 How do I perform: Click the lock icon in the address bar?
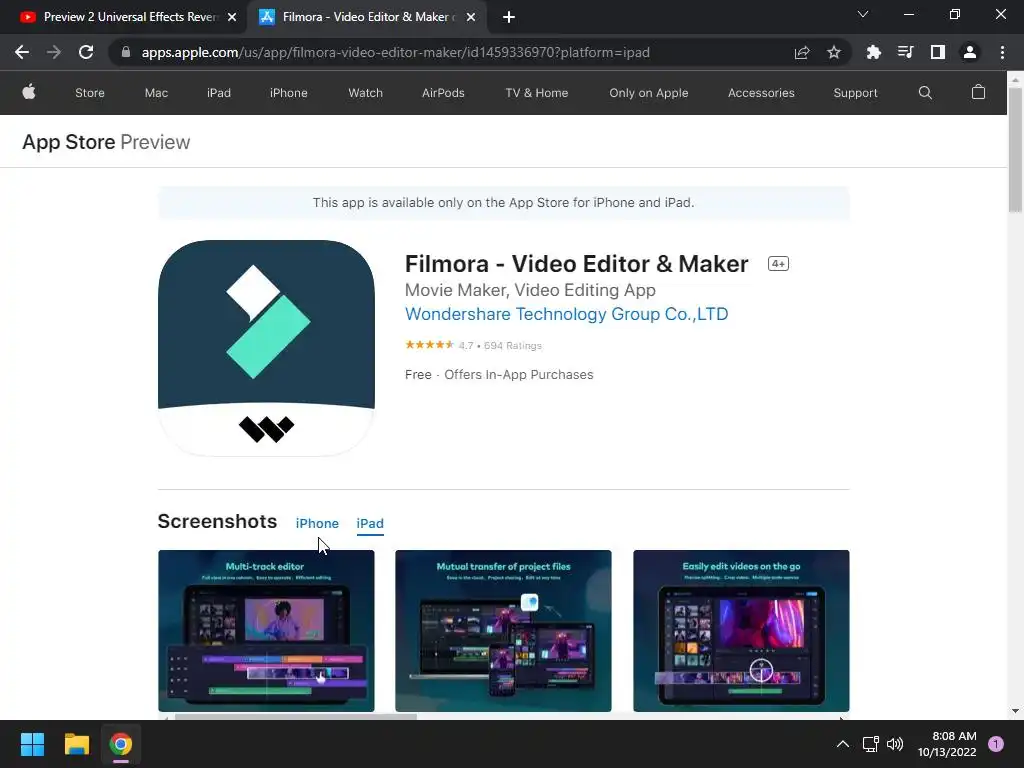(126, 52)
